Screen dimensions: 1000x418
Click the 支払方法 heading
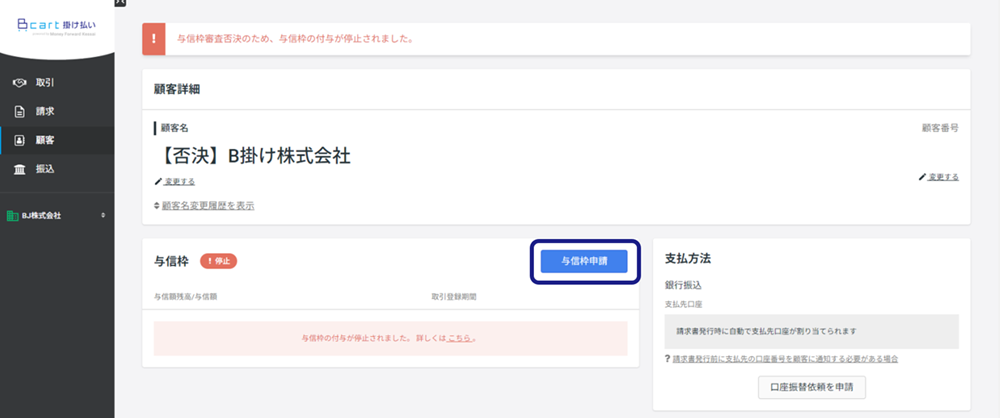tap(688, 258)
